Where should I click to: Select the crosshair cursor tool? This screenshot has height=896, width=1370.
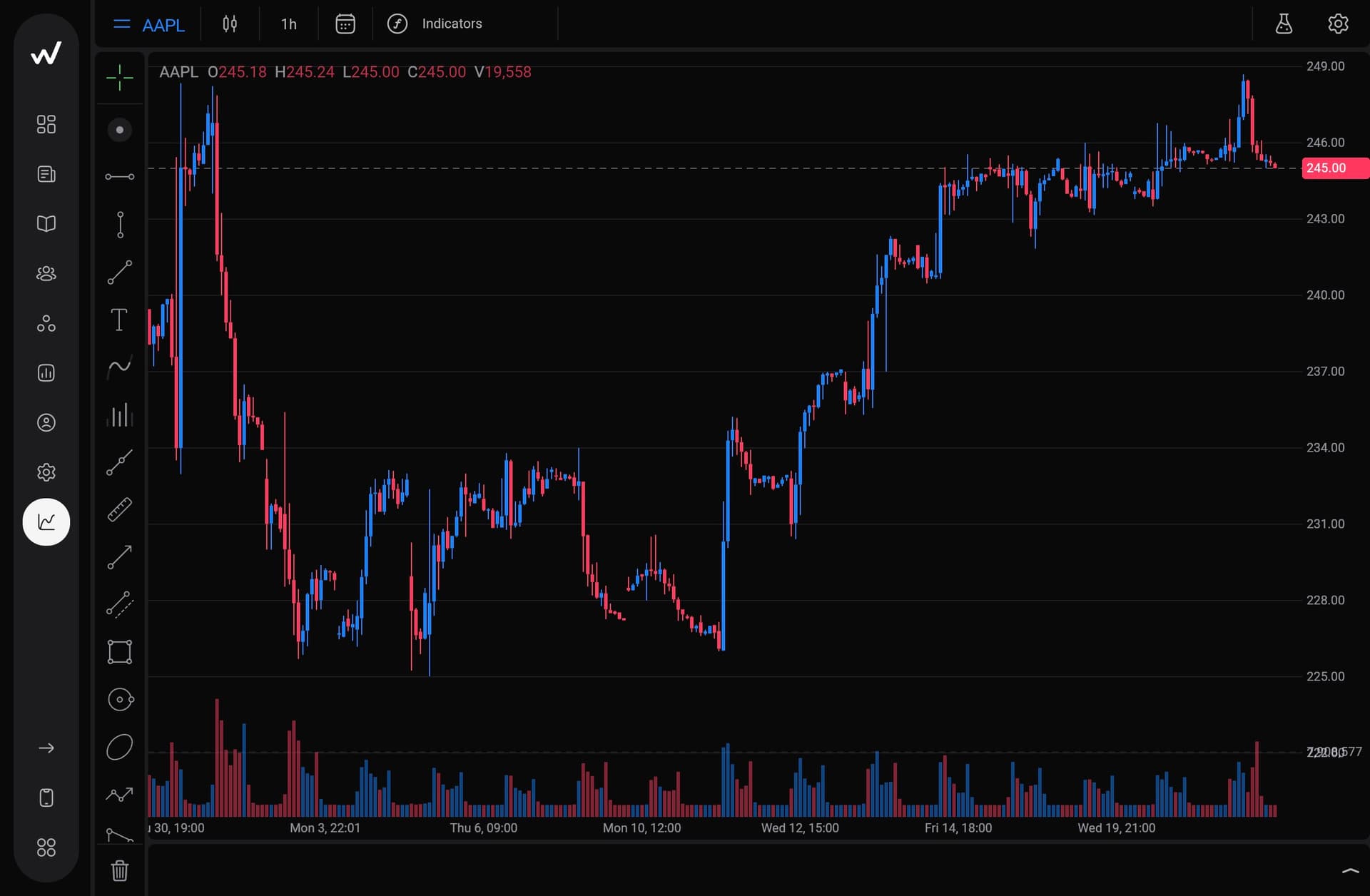click(x=120, y=78)
